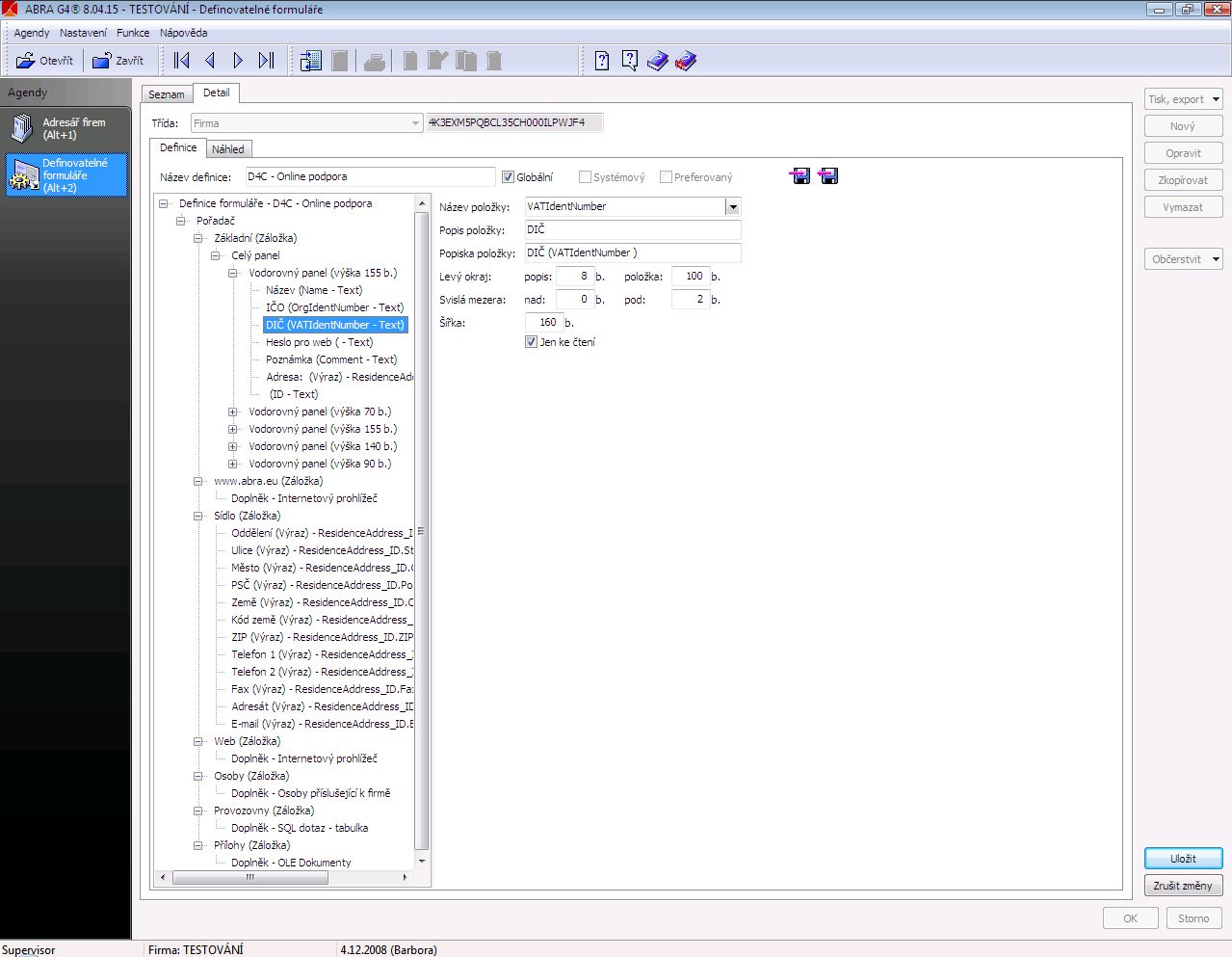The width and height of the screenshot is (1232, 957).
Task: Jump to the last record arrow
Action: coord(267,61)
